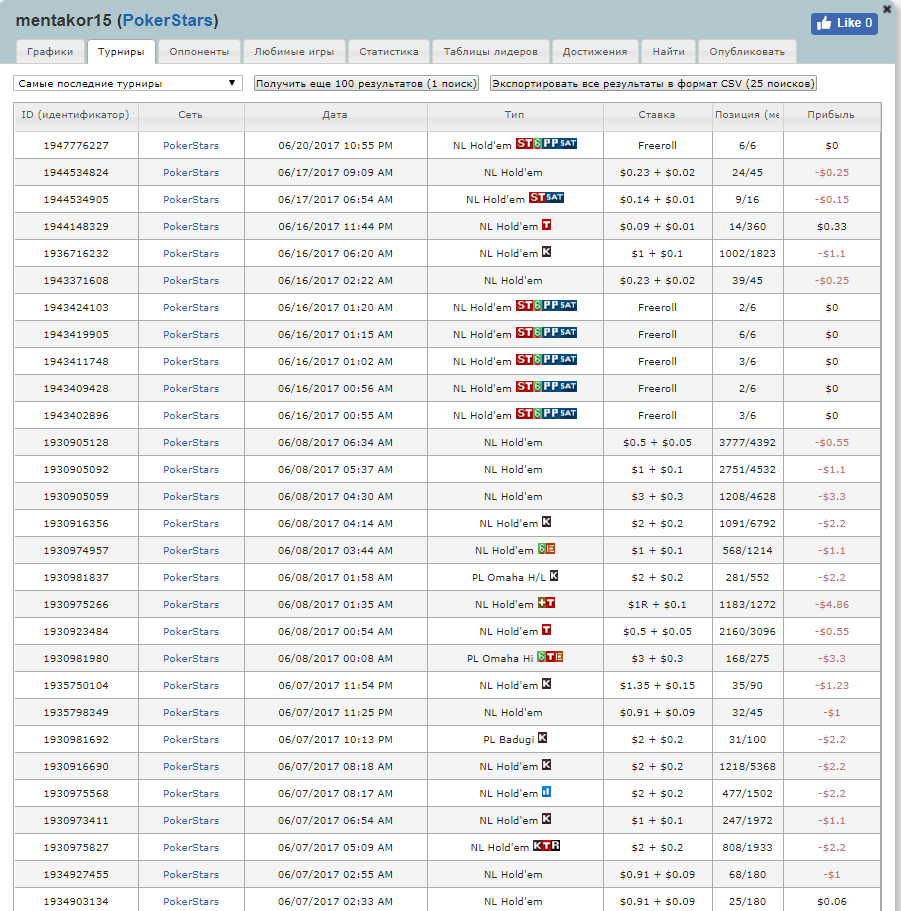Click the K icon in row 1930916690

546,765
